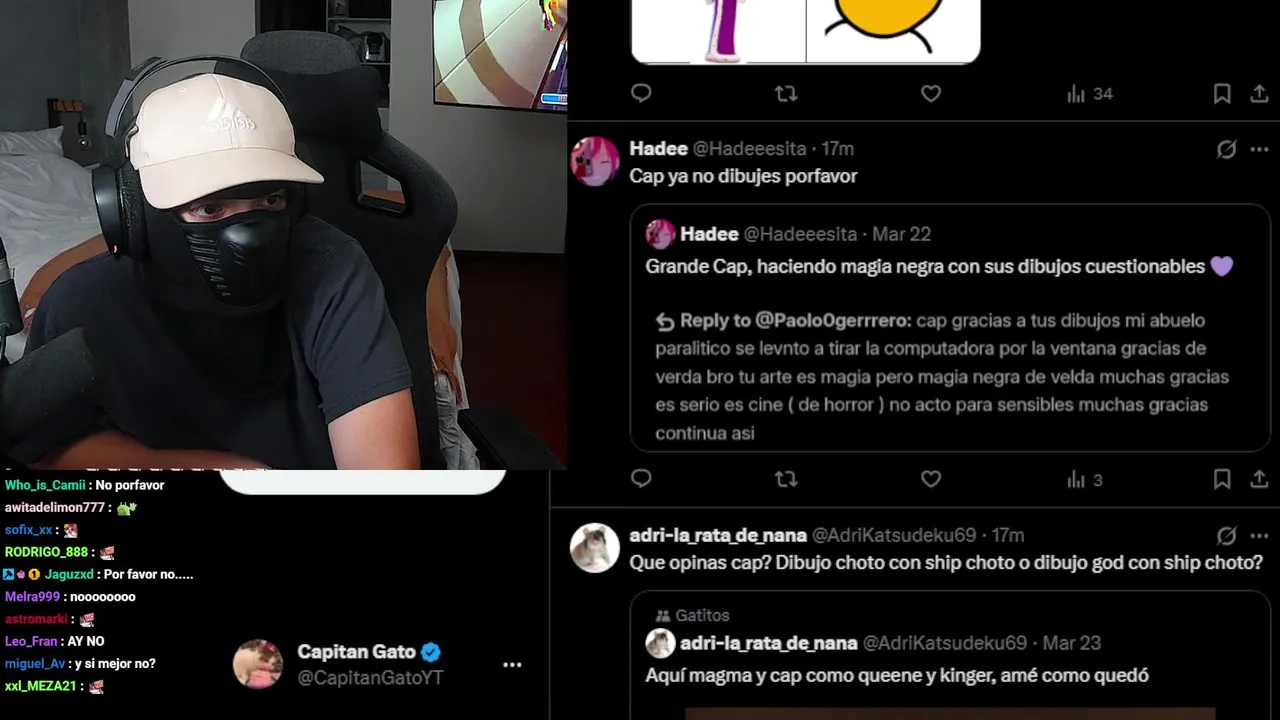Retweet the top image post
Viewport: 1280px width, 720px height.
786,93
